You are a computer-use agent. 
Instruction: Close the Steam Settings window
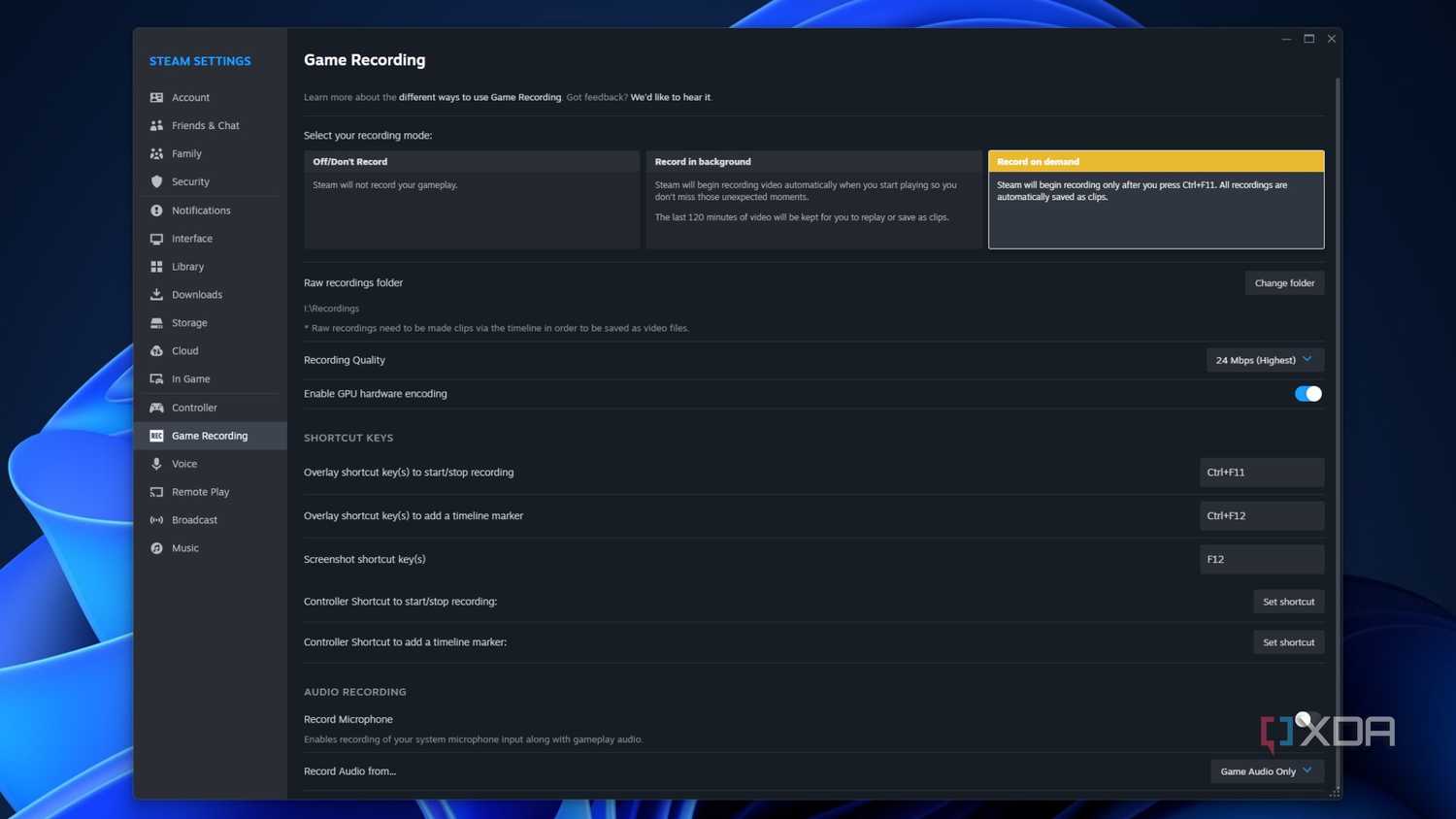pyautogui.click(x=1332, y=39)
